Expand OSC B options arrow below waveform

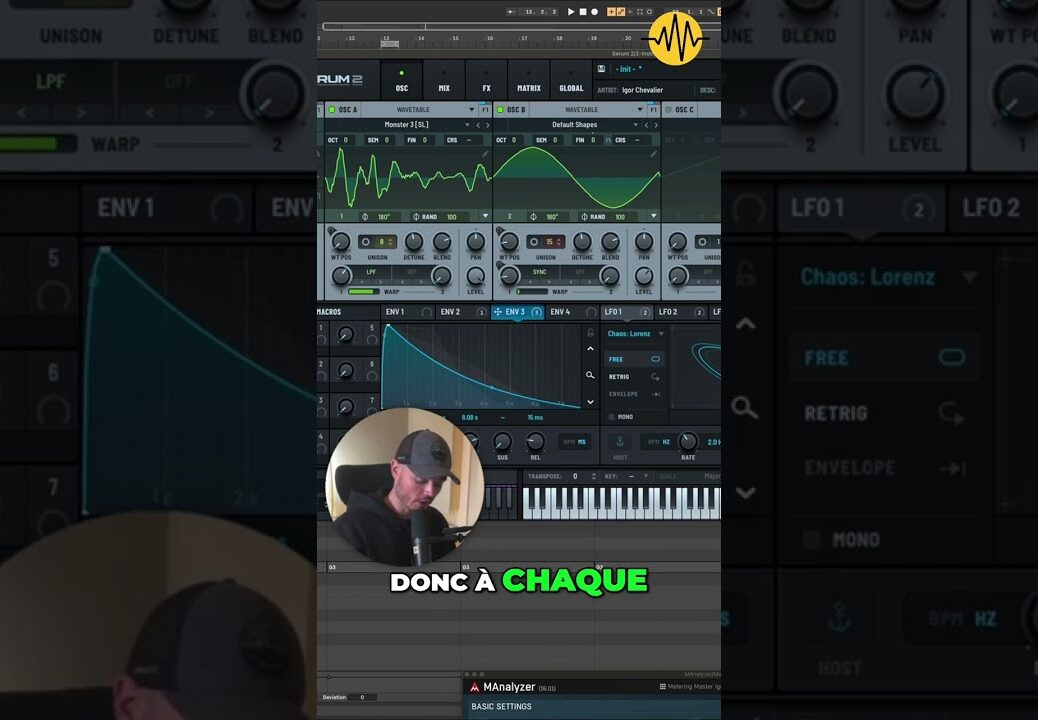coord(653,216)
